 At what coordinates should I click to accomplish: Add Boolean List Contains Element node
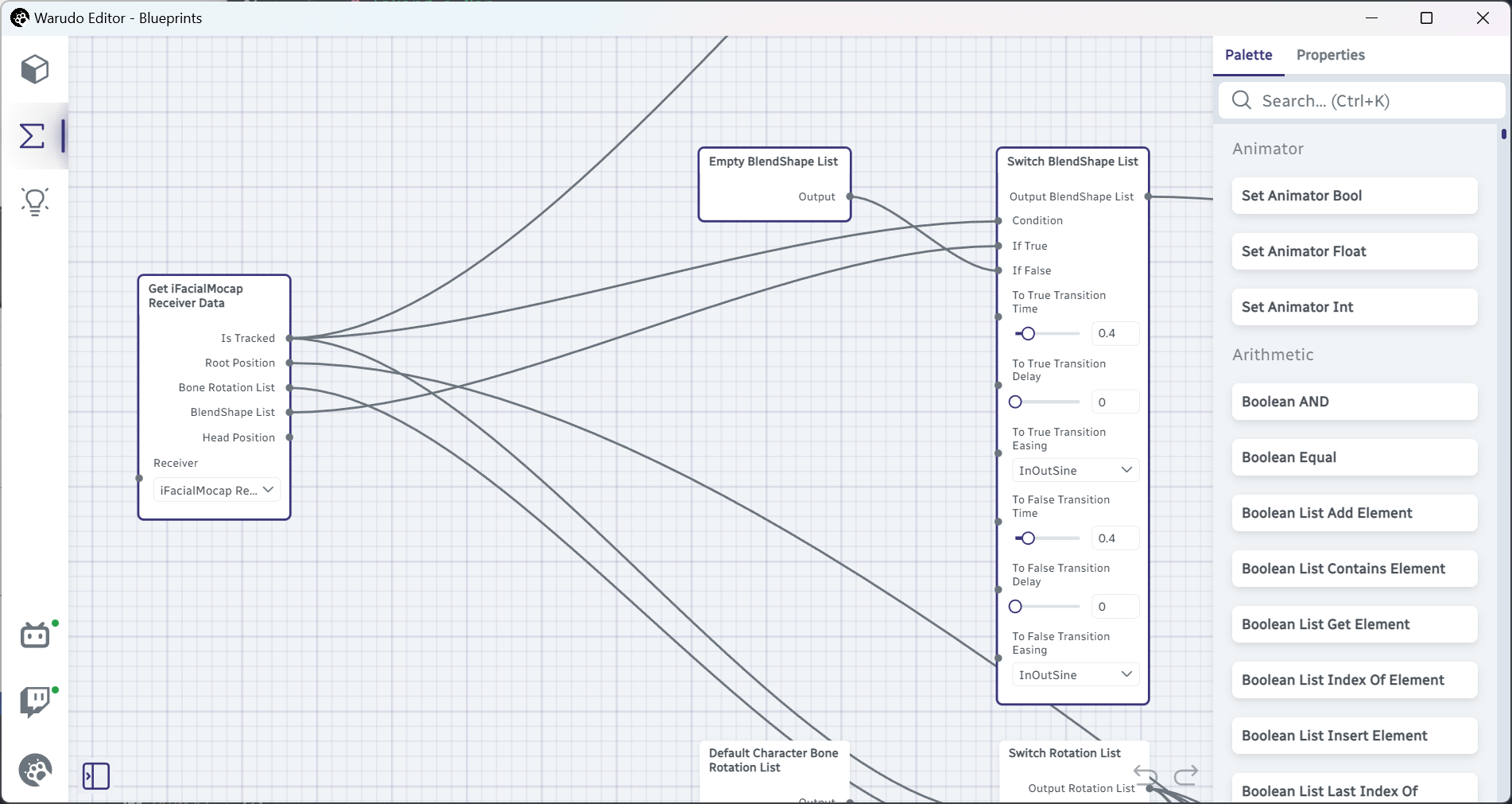[x=1354, y=569]
